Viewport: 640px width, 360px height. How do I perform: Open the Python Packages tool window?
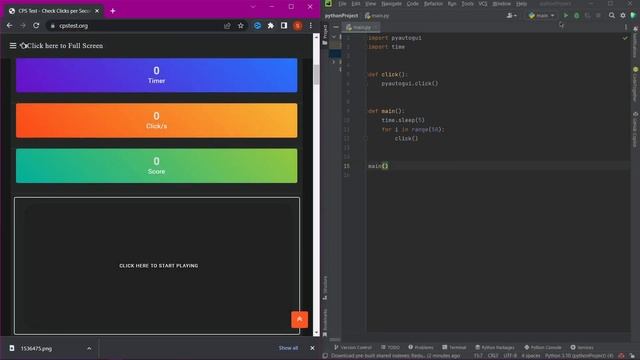pos(495,347)
